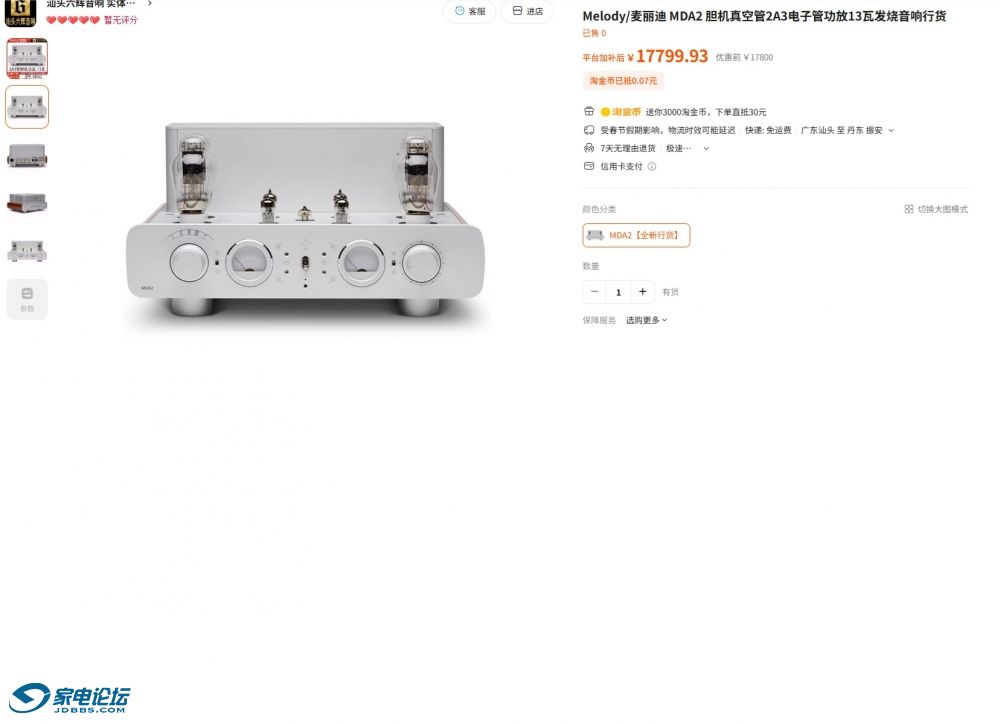
Task: Expand the shop name chevron arrow
Action: (150, 4)
